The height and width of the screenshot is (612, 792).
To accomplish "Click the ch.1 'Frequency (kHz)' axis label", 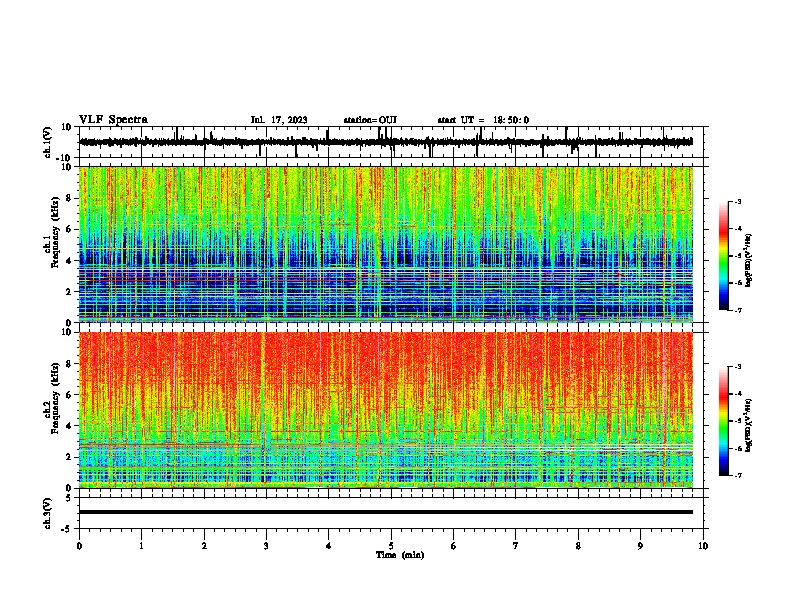I will click(x=55, y=233).
